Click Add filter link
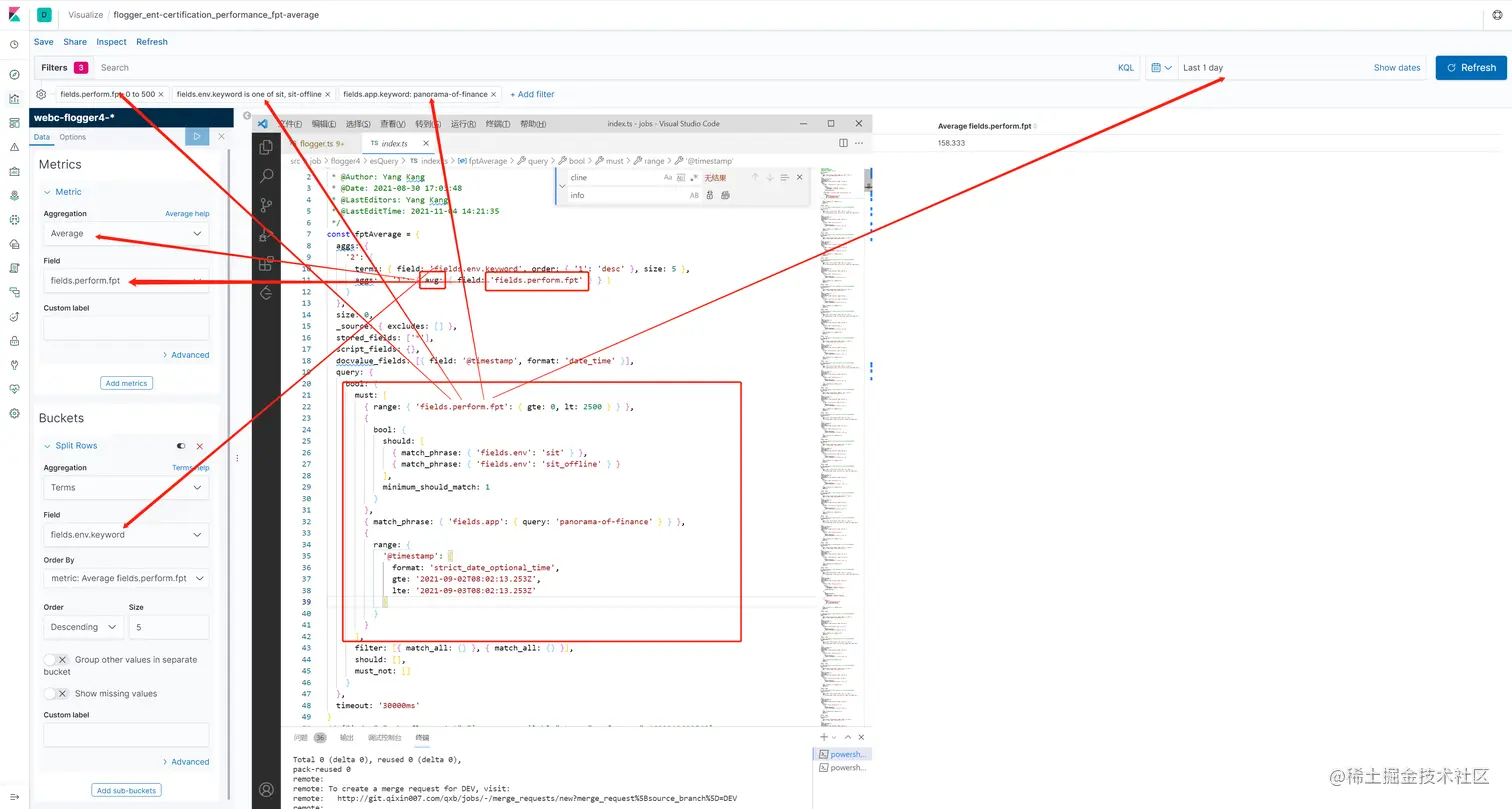This screenshot has width=1512, height=809. (x=532, y=94)
